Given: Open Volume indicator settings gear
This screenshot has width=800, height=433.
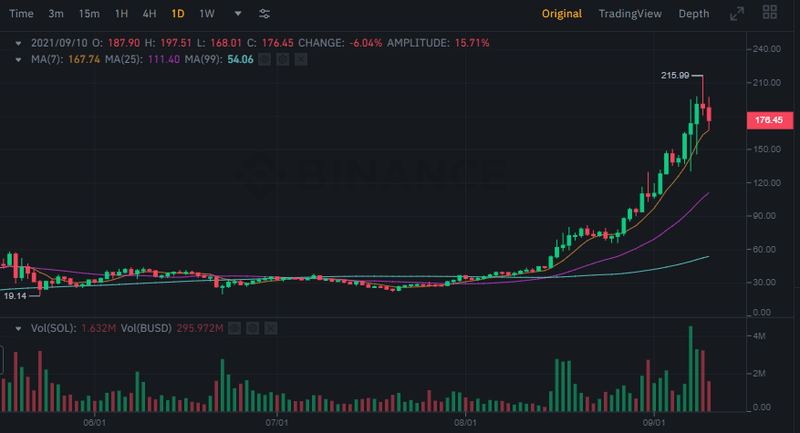Looking at the screenshot, I should coord(252,327).
